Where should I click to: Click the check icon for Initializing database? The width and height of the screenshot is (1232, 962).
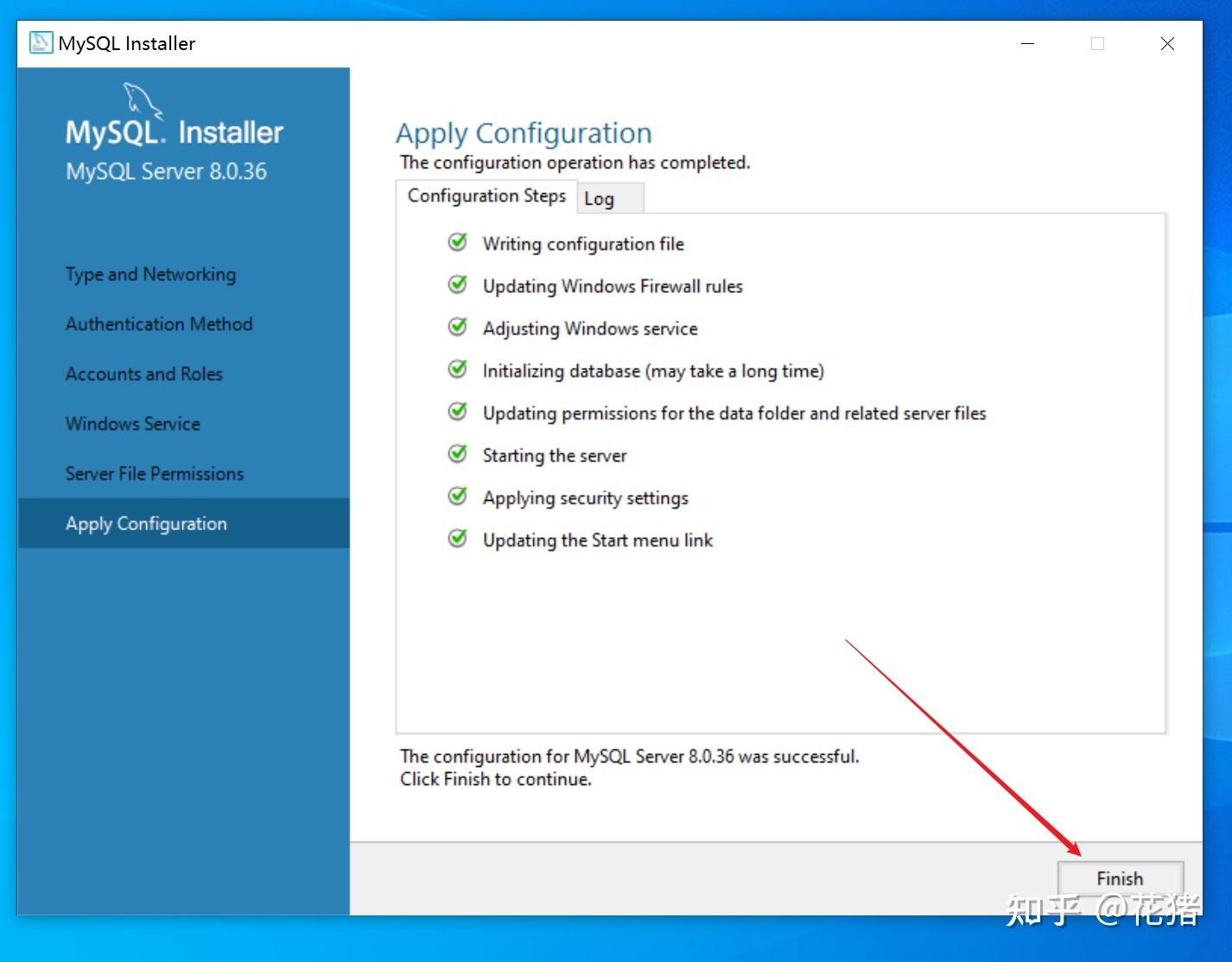point(458,369)
